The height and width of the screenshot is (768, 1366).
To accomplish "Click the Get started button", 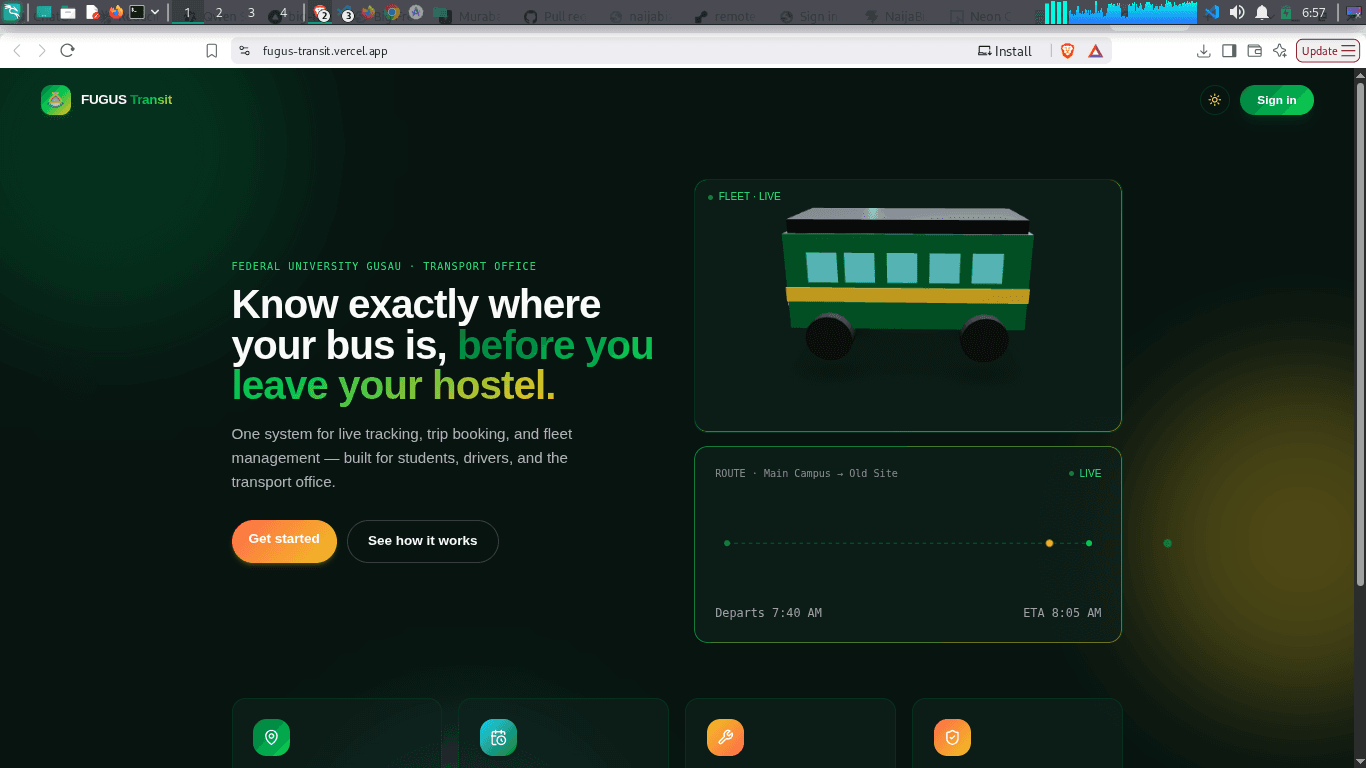I will pos(284,541).
